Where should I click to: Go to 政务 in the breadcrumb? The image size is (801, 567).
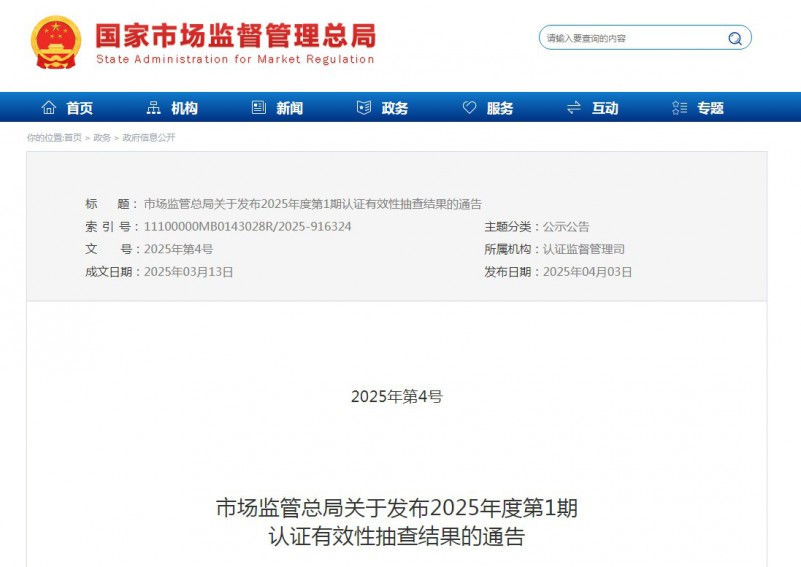click(102, 137)
